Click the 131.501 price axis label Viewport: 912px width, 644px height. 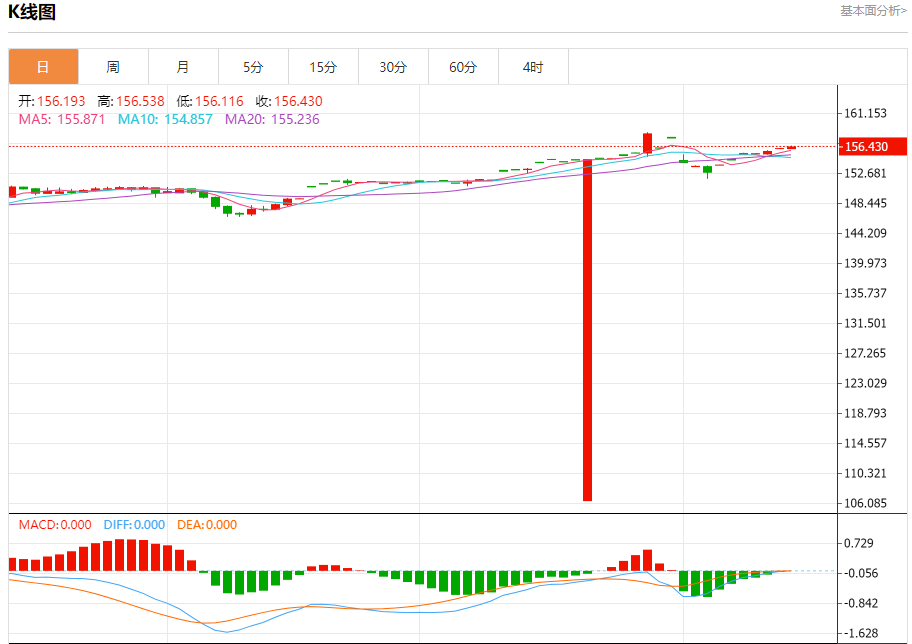pos(865,323)
